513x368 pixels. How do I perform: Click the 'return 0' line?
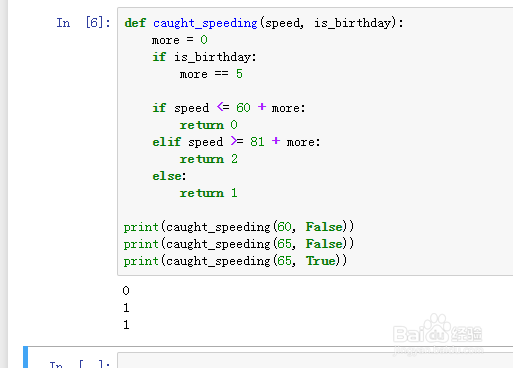click(208, 125)
